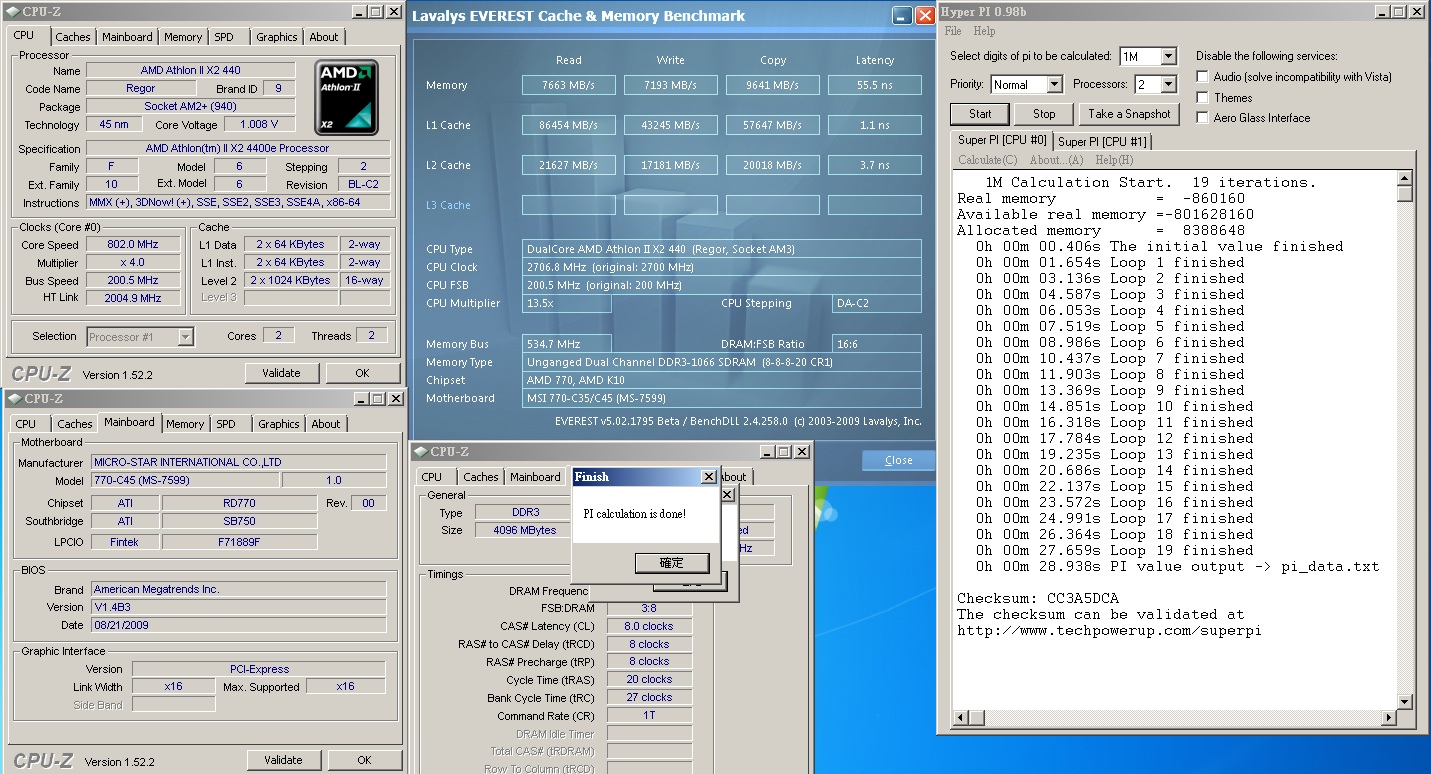Open Mainboard tab in top CPU-Z window
The width and height of the screenshot is (1431, 774).
coord(128,37)
